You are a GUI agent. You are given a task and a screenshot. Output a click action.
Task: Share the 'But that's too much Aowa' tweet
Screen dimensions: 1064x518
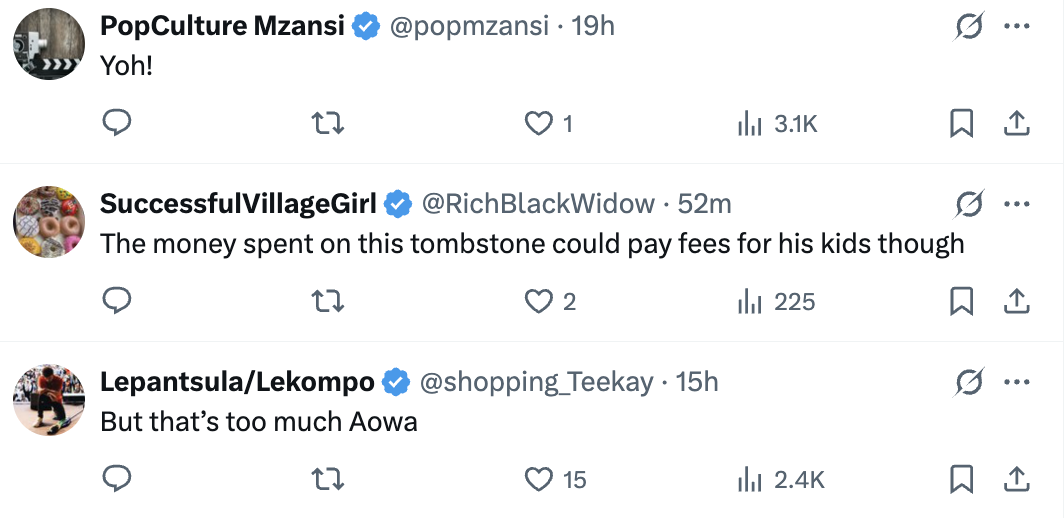(x=1016, y=479)
